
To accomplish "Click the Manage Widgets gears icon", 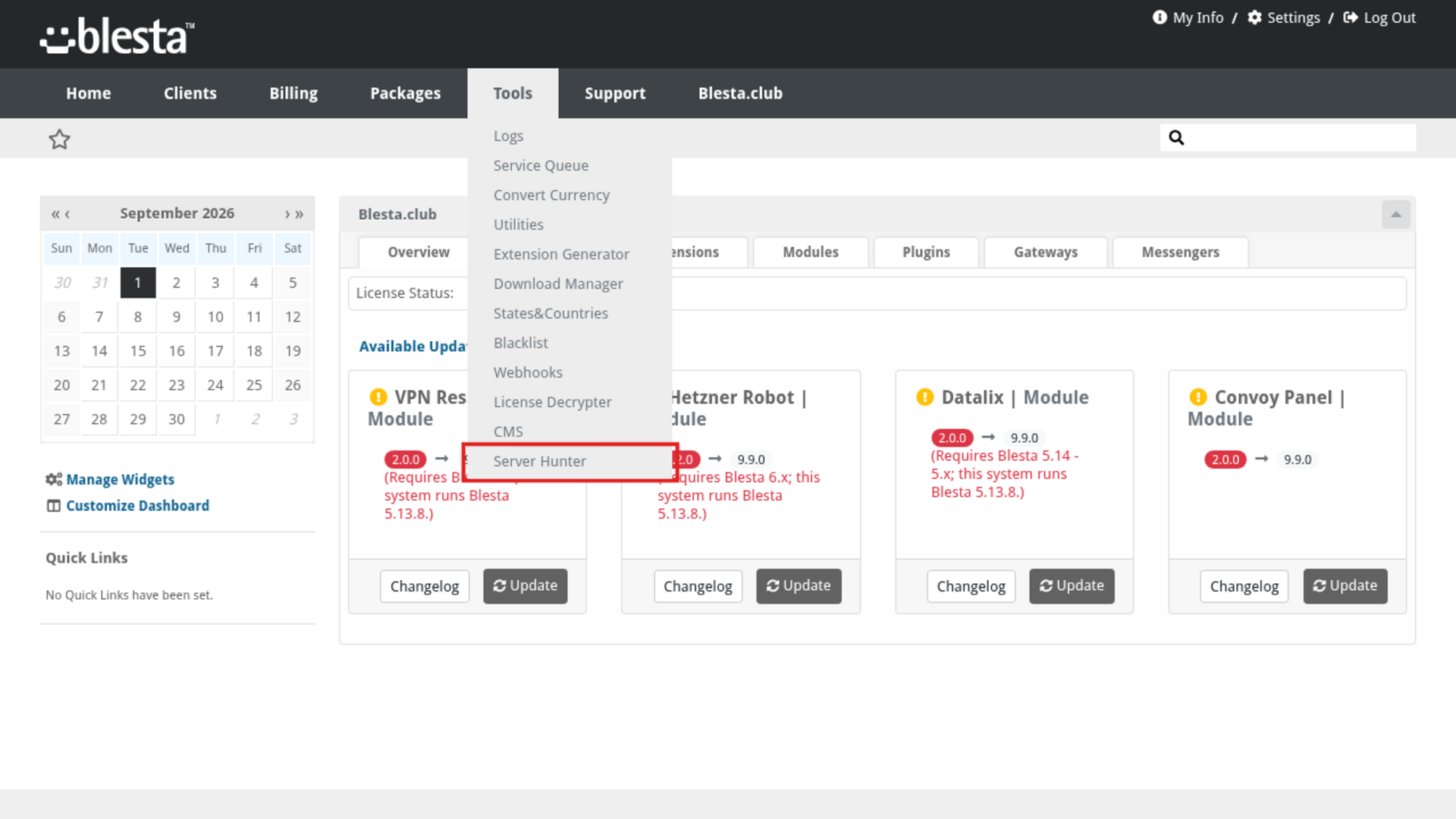I will point(54,479).
